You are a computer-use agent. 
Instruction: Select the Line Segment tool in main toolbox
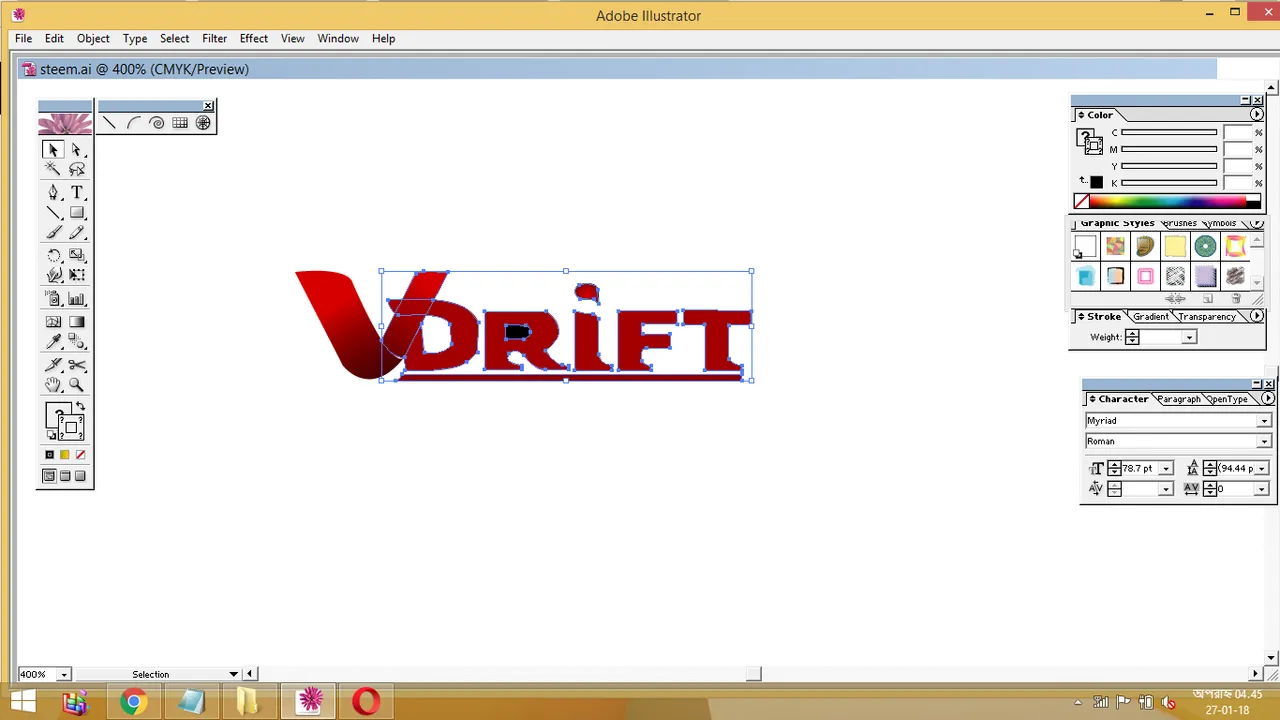(x=53, y=213)
